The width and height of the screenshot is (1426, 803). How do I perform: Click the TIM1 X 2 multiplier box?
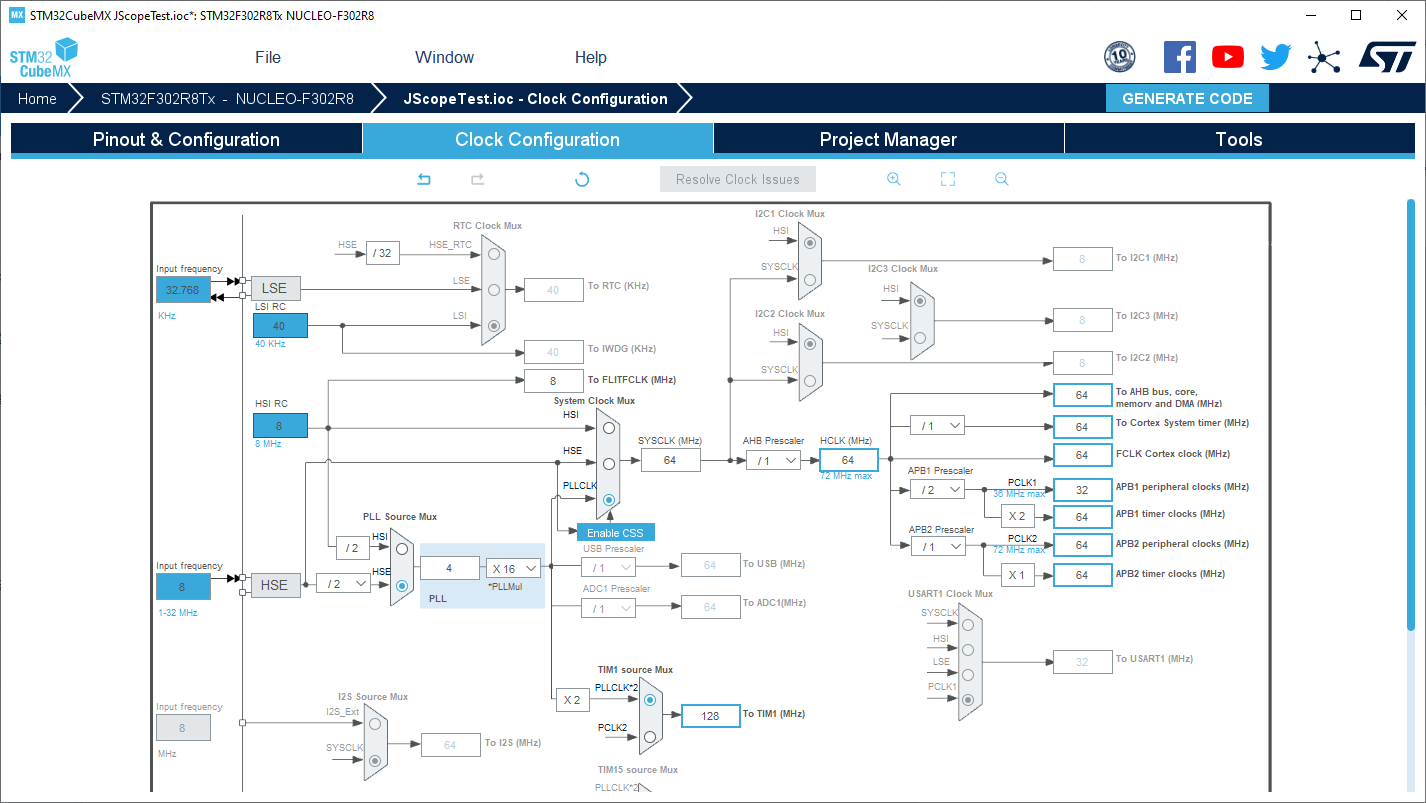click(572, 700)
